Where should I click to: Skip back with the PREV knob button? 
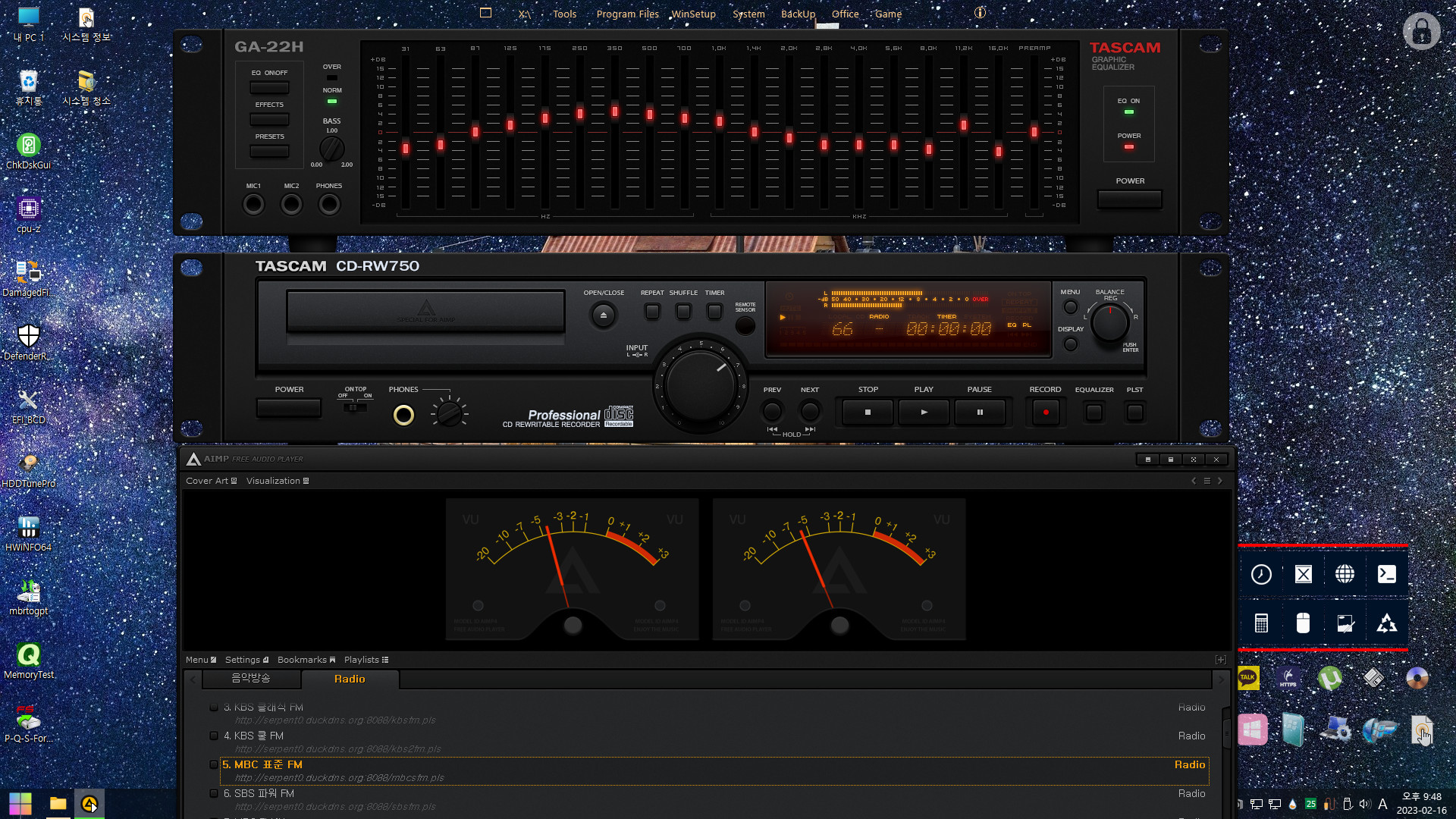[772, 411]
